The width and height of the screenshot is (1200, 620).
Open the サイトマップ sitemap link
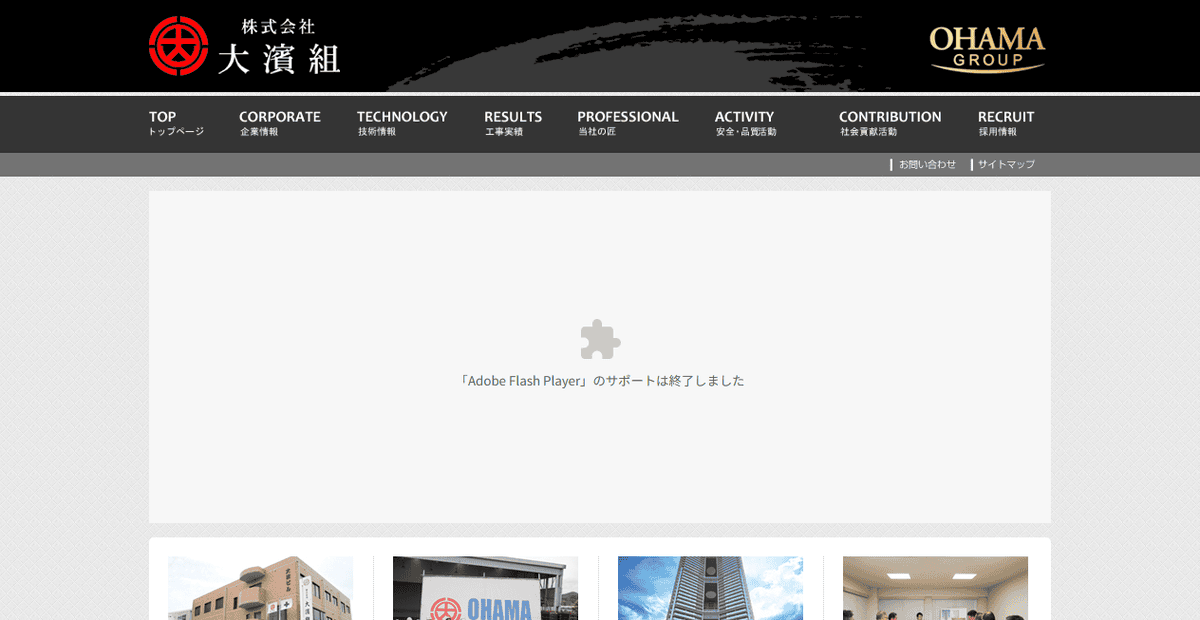(x=1004, y=164)
